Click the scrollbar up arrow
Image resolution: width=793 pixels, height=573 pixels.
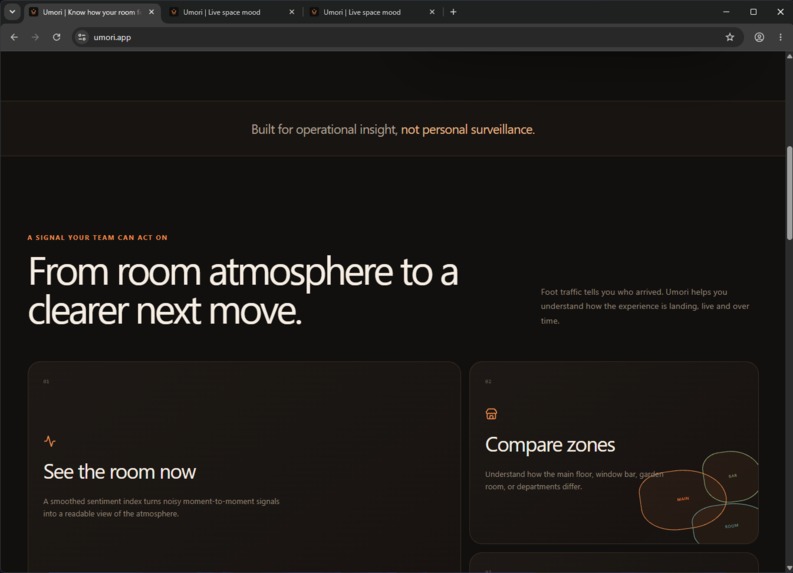click(x=789, y=56)
